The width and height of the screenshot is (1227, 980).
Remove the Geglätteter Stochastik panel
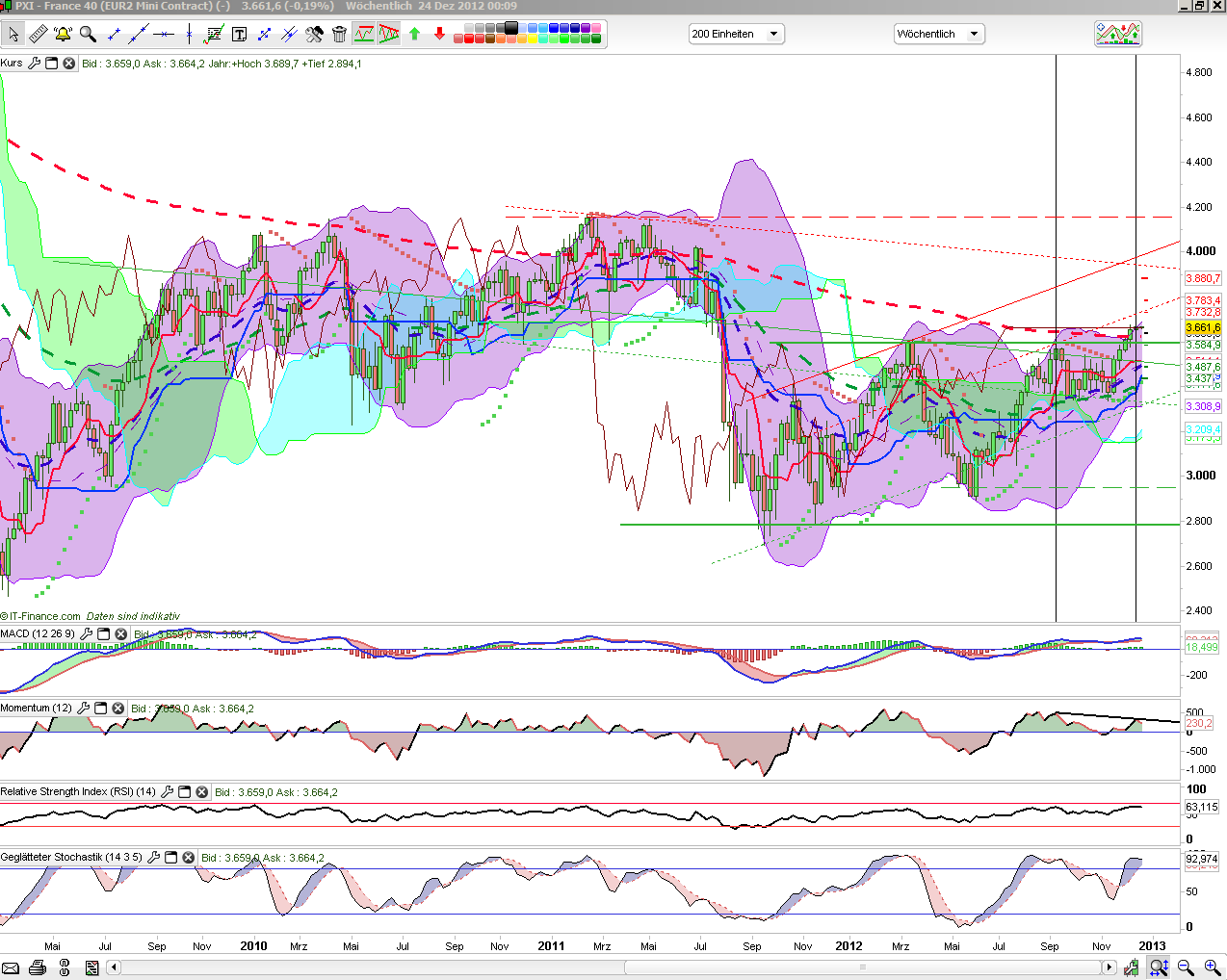pyautogui.click(x=189, y=857)
